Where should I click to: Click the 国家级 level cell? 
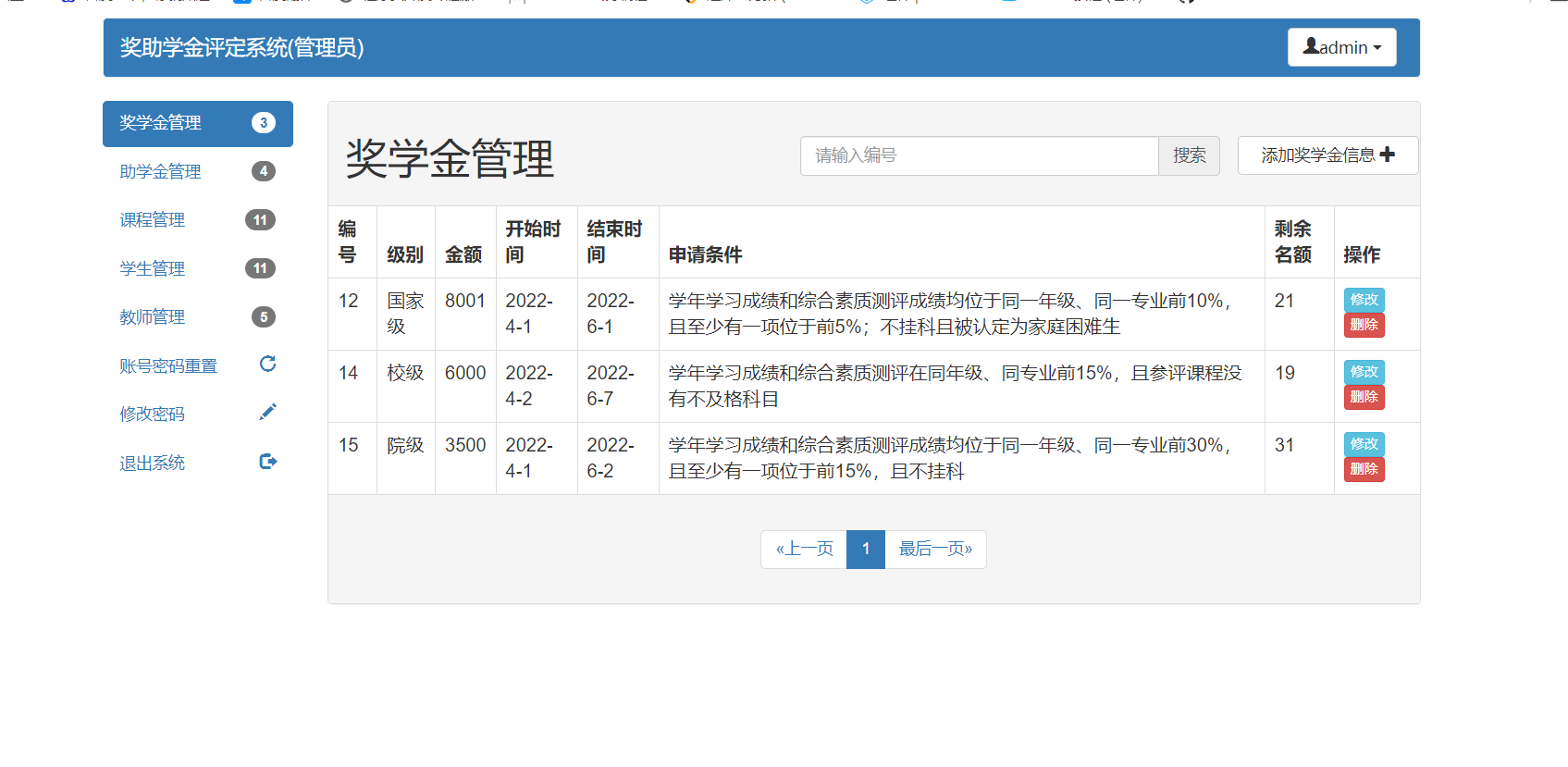pyautogui.click(x=405, y=314)
